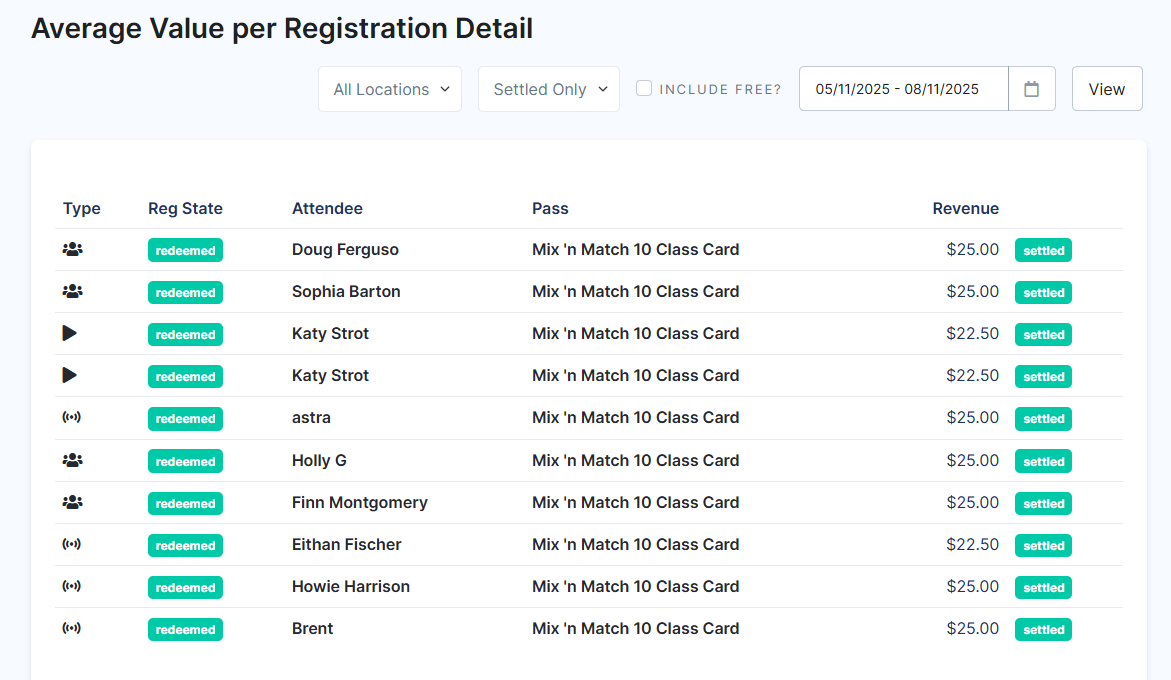Click the settled badge for Doug Ferguso
1171x680 pixels.
click(1043, 250)
